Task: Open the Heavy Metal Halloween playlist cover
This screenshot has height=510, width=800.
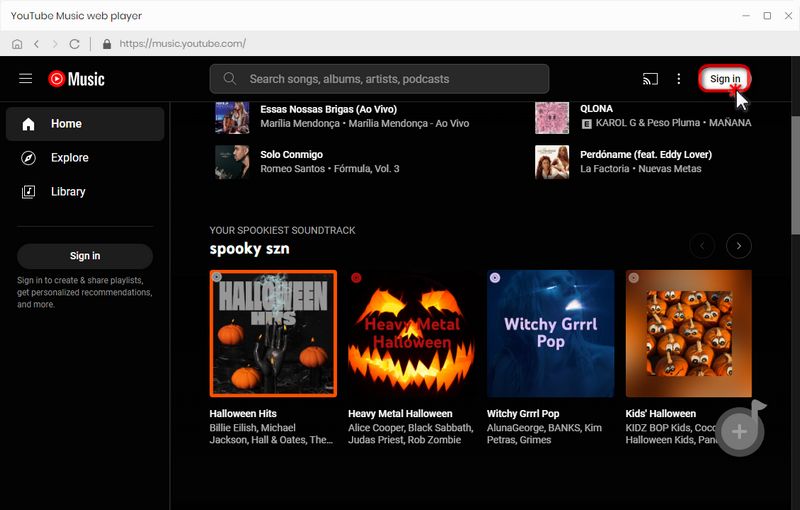Action: (411, 334)
